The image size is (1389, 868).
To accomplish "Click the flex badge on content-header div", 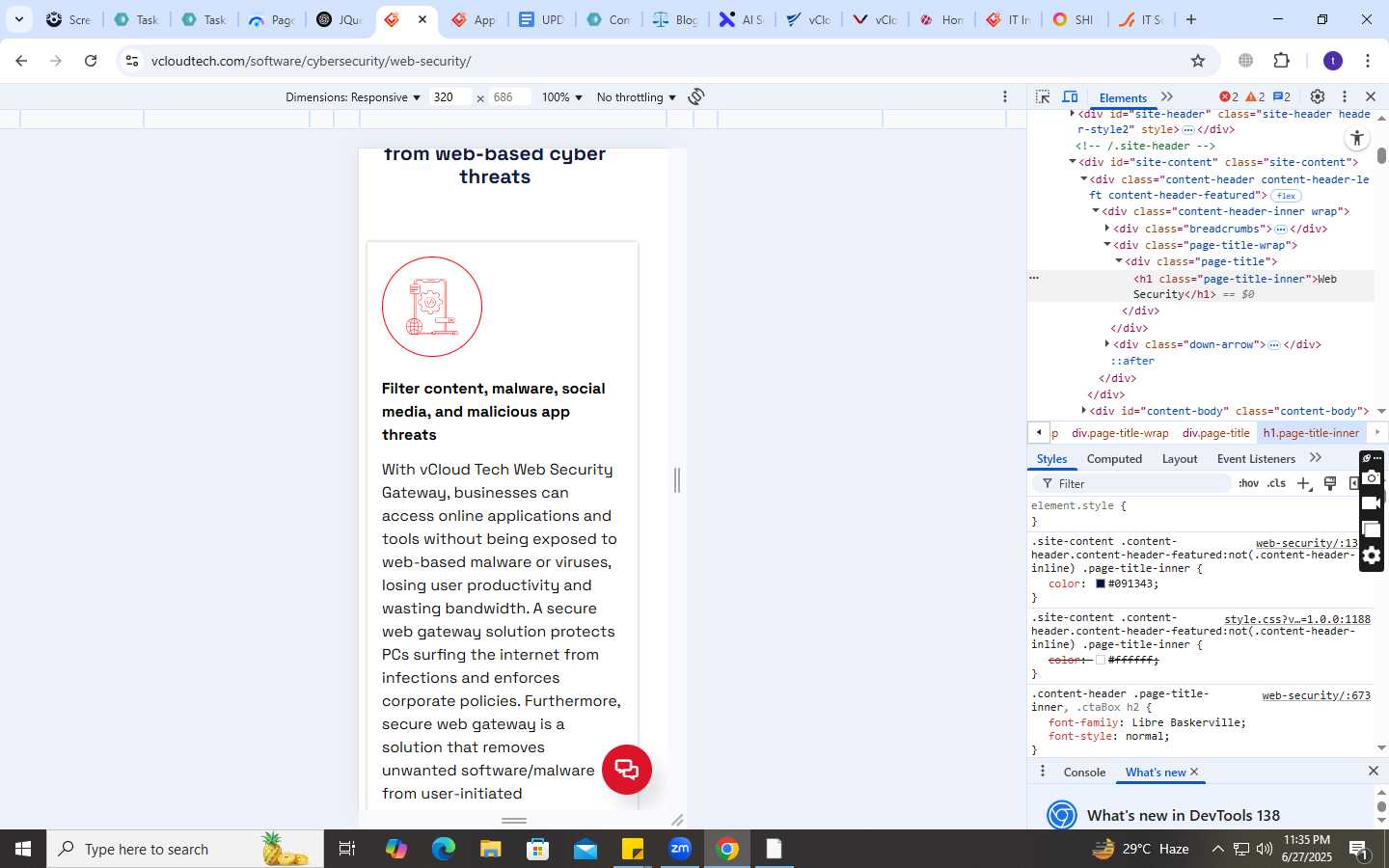I will click(1286, 196).
